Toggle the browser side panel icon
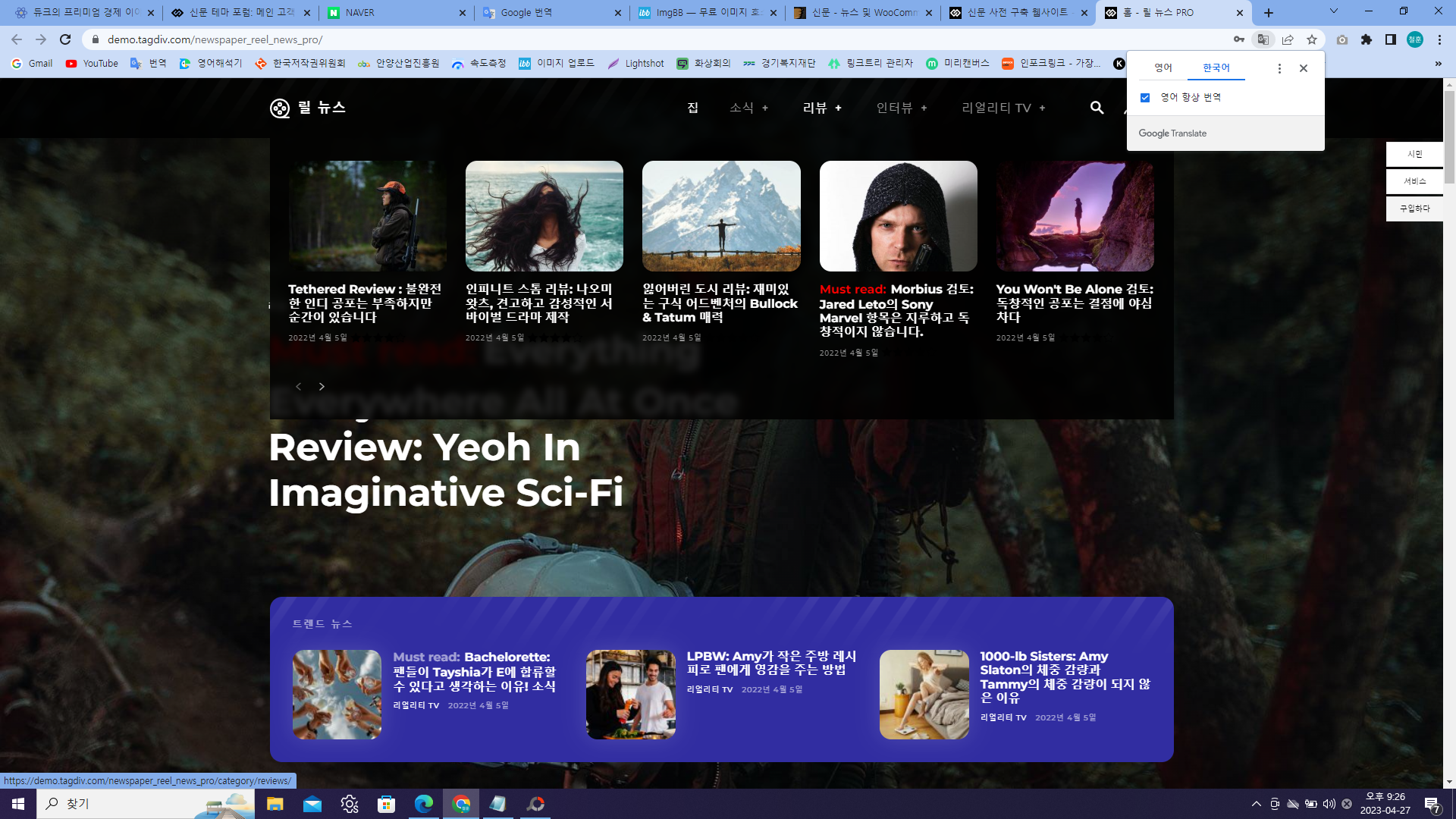 tap(1391, 39)
